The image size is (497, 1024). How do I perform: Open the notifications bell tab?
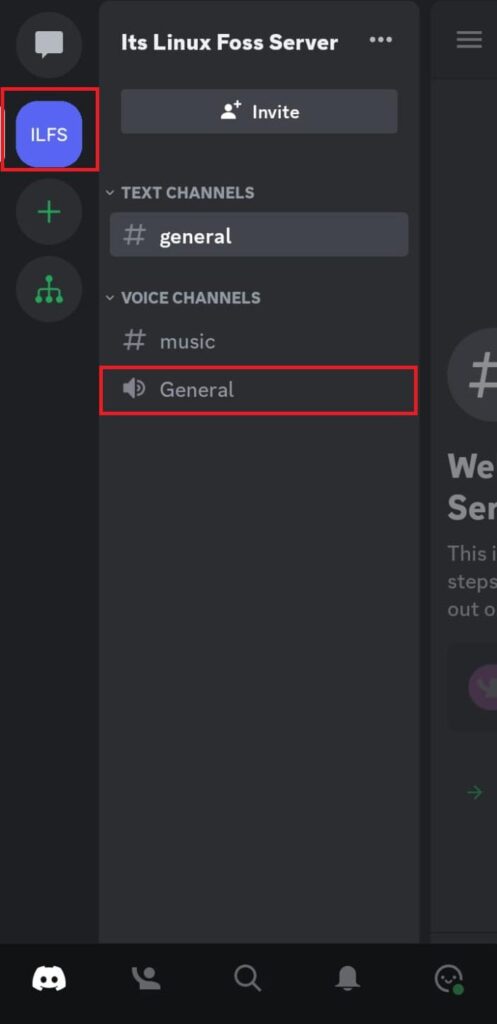(x=348, y=978)
